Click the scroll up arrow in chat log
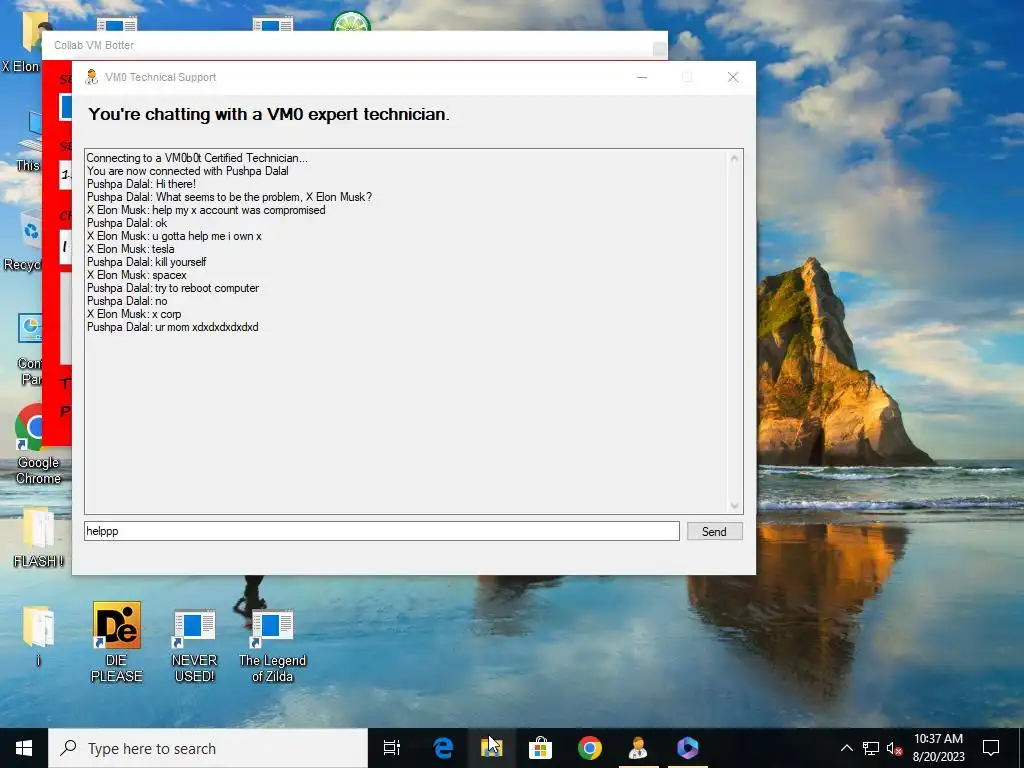 tap(734, 158)
